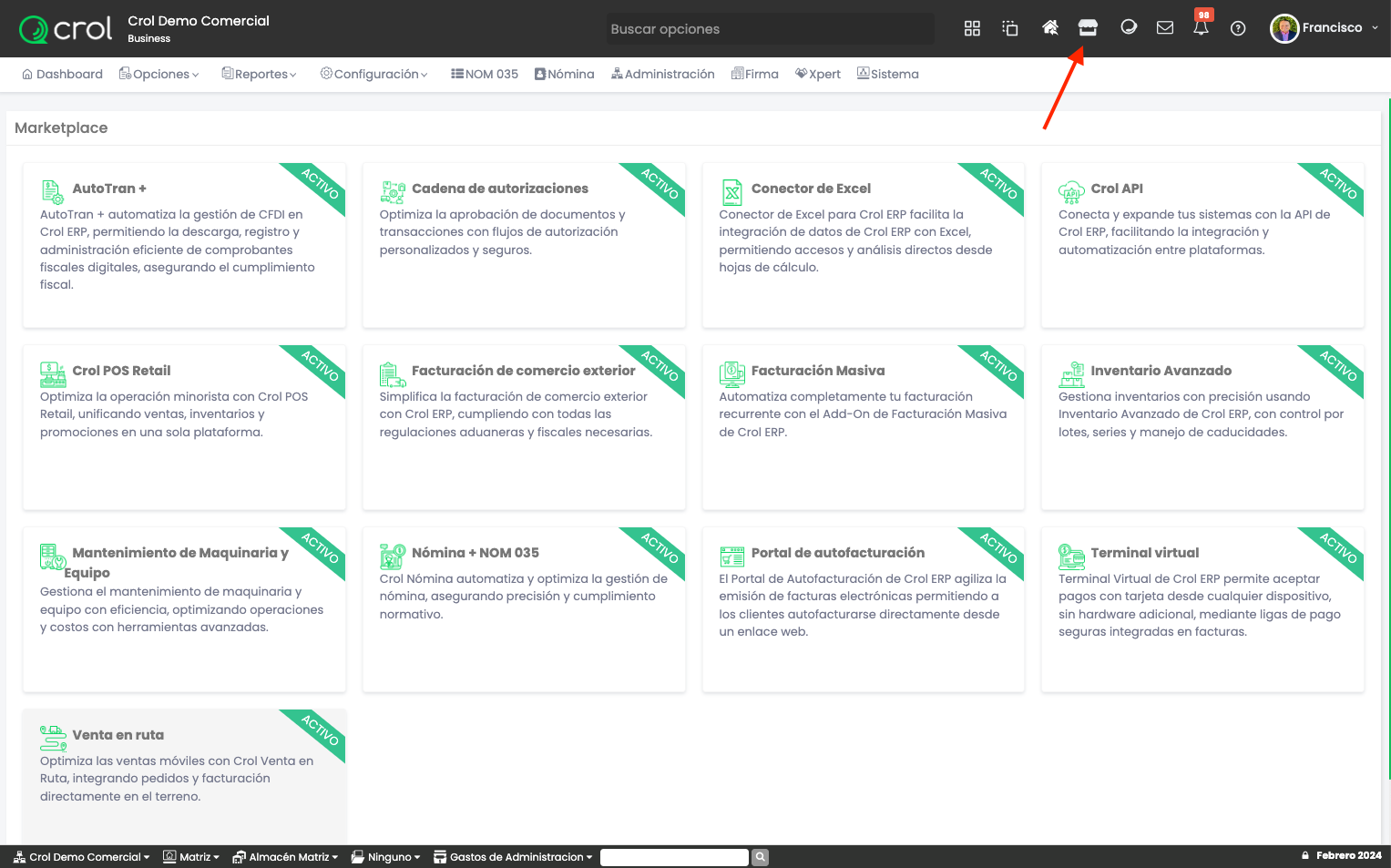Open the AutoTran + add-on title
The height and width of the screenshot is (868, 1391).
pos(109,189)
